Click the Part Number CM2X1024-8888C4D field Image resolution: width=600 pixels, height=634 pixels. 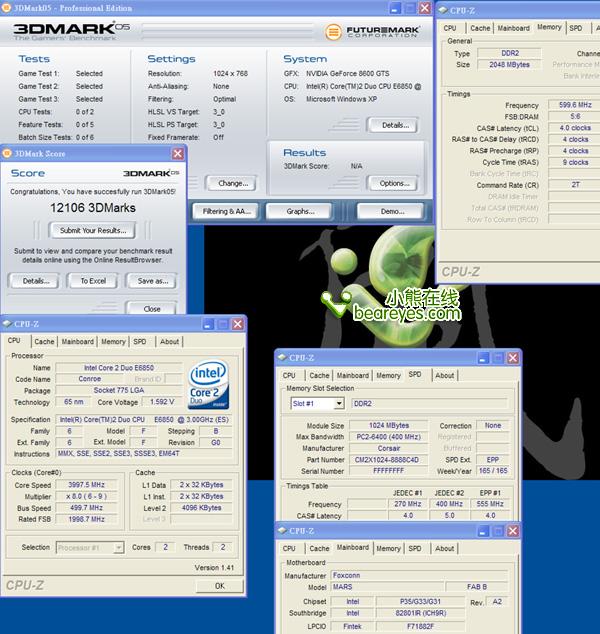coord(387,460)
